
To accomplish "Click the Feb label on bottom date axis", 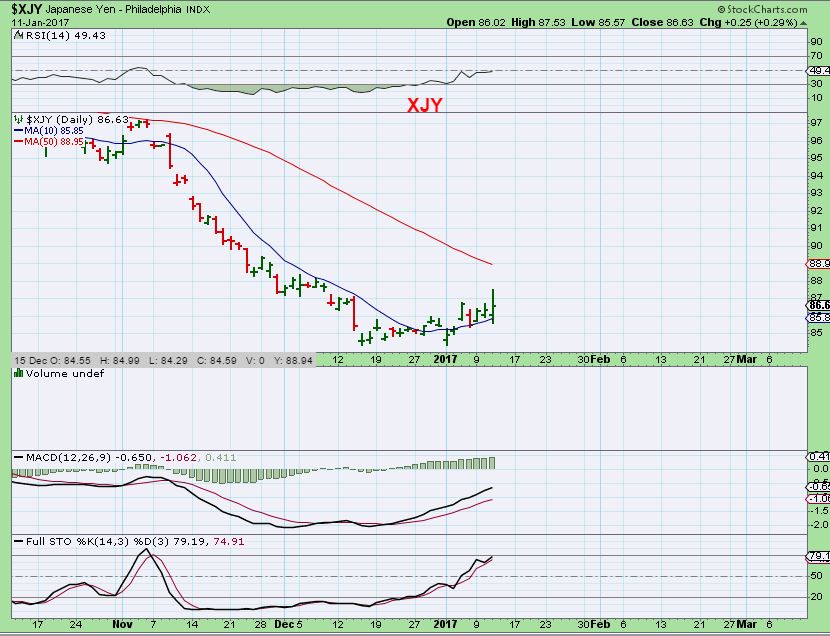I will (600, 622).
